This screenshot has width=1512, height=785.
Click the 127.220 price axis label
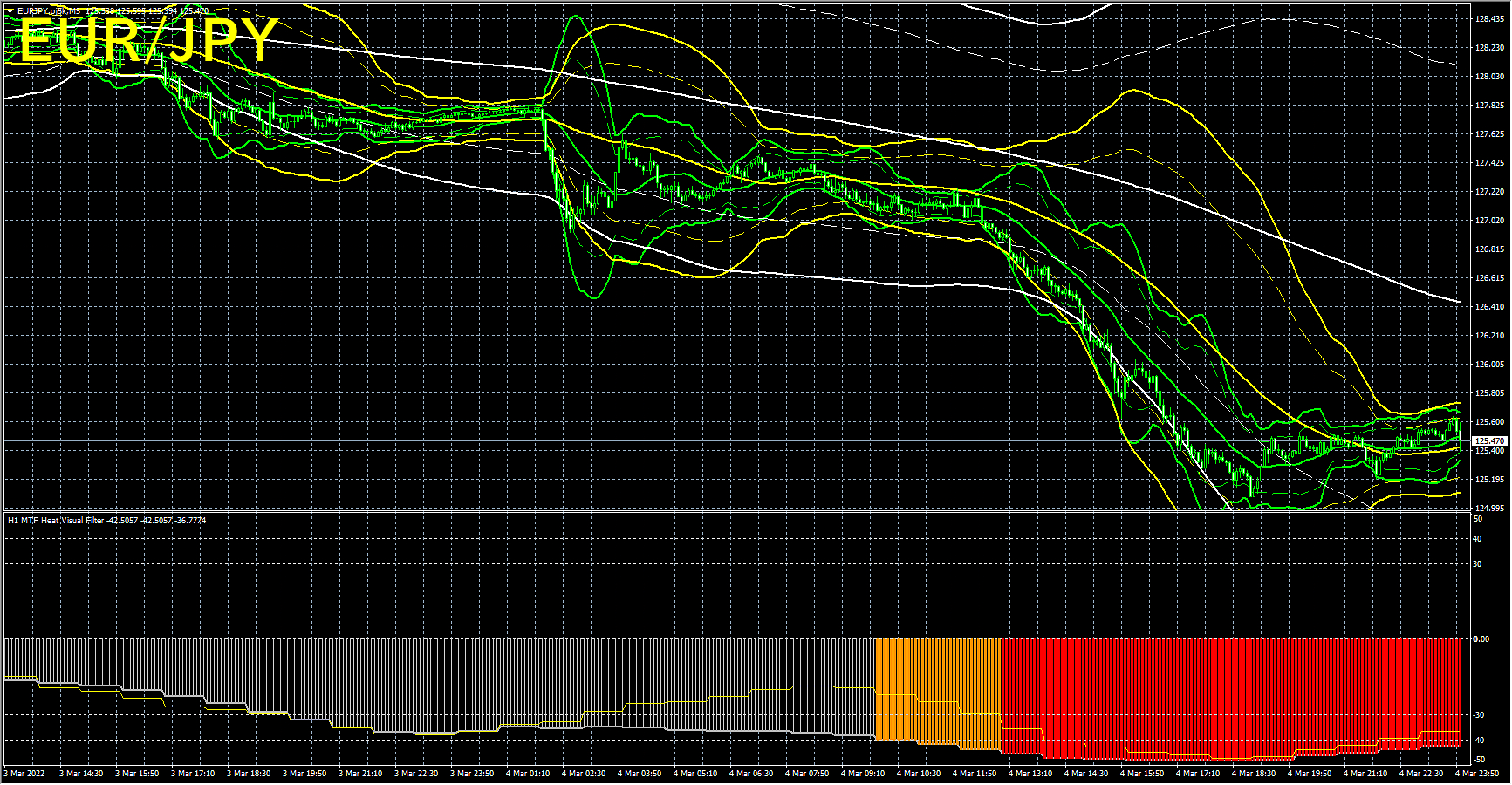coord(1488,192)
